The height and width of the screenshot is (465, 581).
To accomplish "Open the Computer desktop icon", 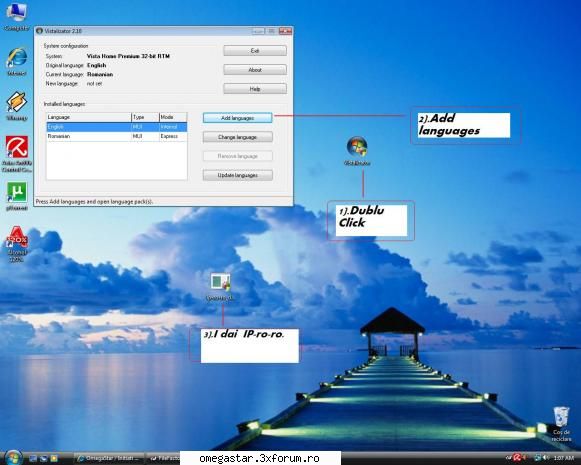I will (16, 15).
